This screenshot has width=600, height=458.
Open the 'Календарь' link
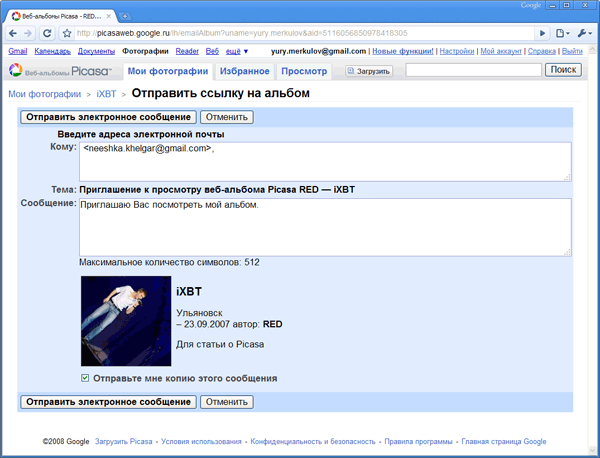52,51
